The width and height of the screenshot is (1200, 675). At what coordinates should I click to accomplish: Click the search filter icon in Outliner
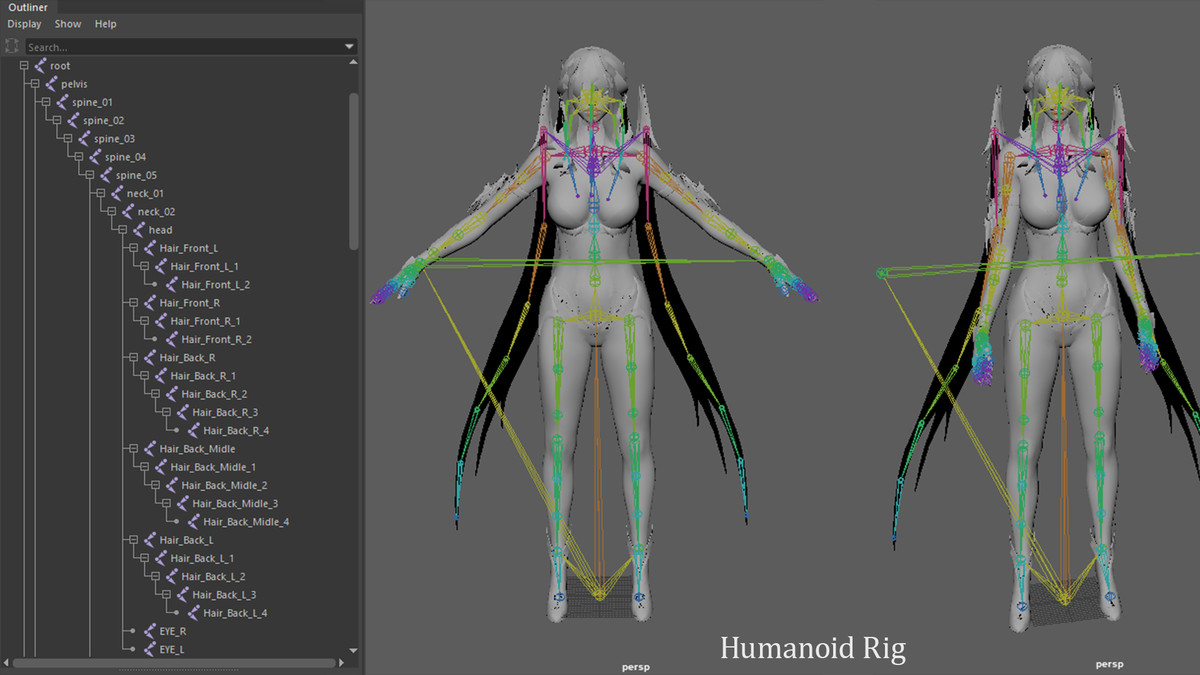click(12, 46)
